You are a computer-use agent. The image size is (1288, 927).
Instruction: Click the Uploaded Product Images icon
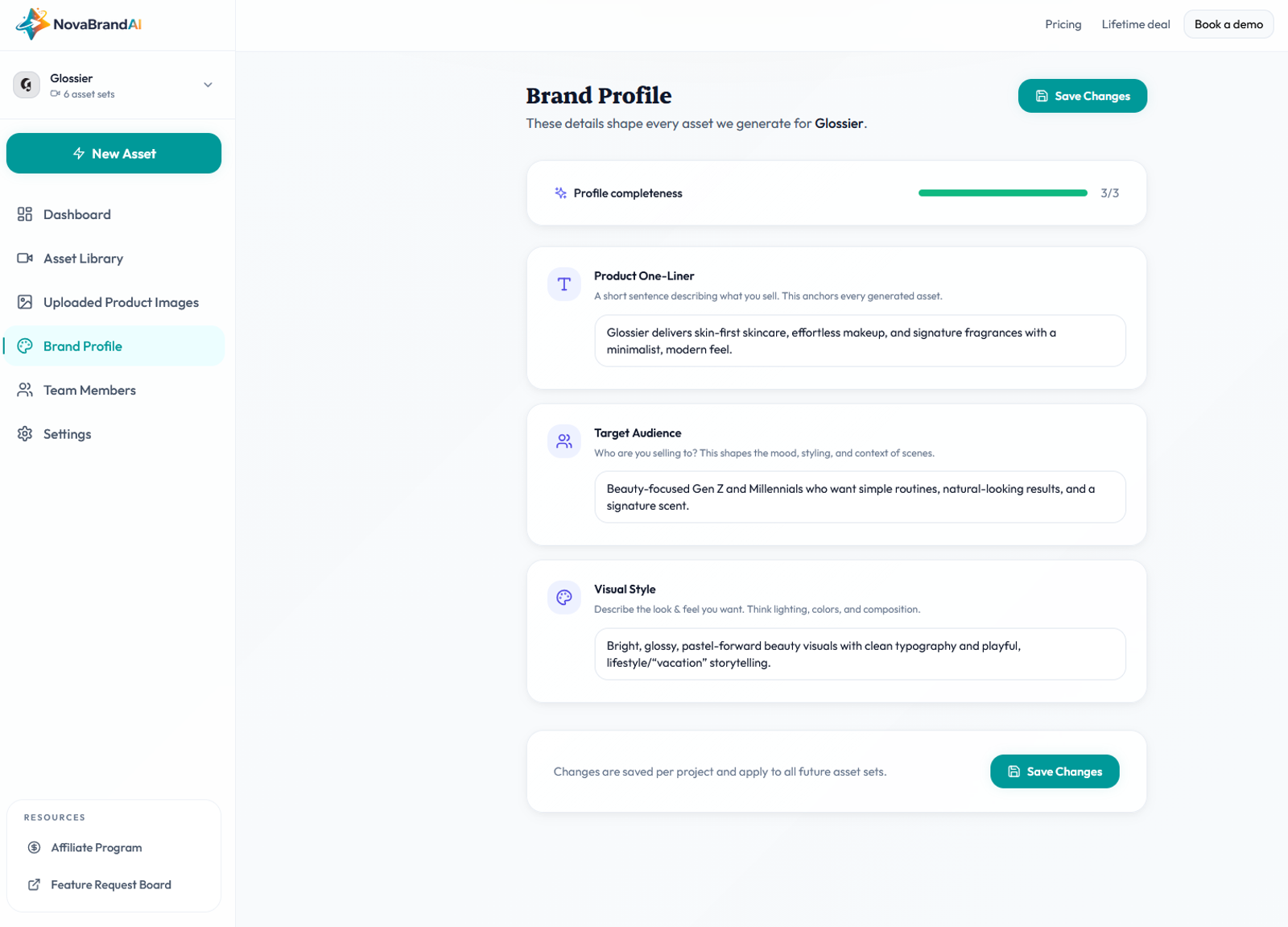pos(25,302)
